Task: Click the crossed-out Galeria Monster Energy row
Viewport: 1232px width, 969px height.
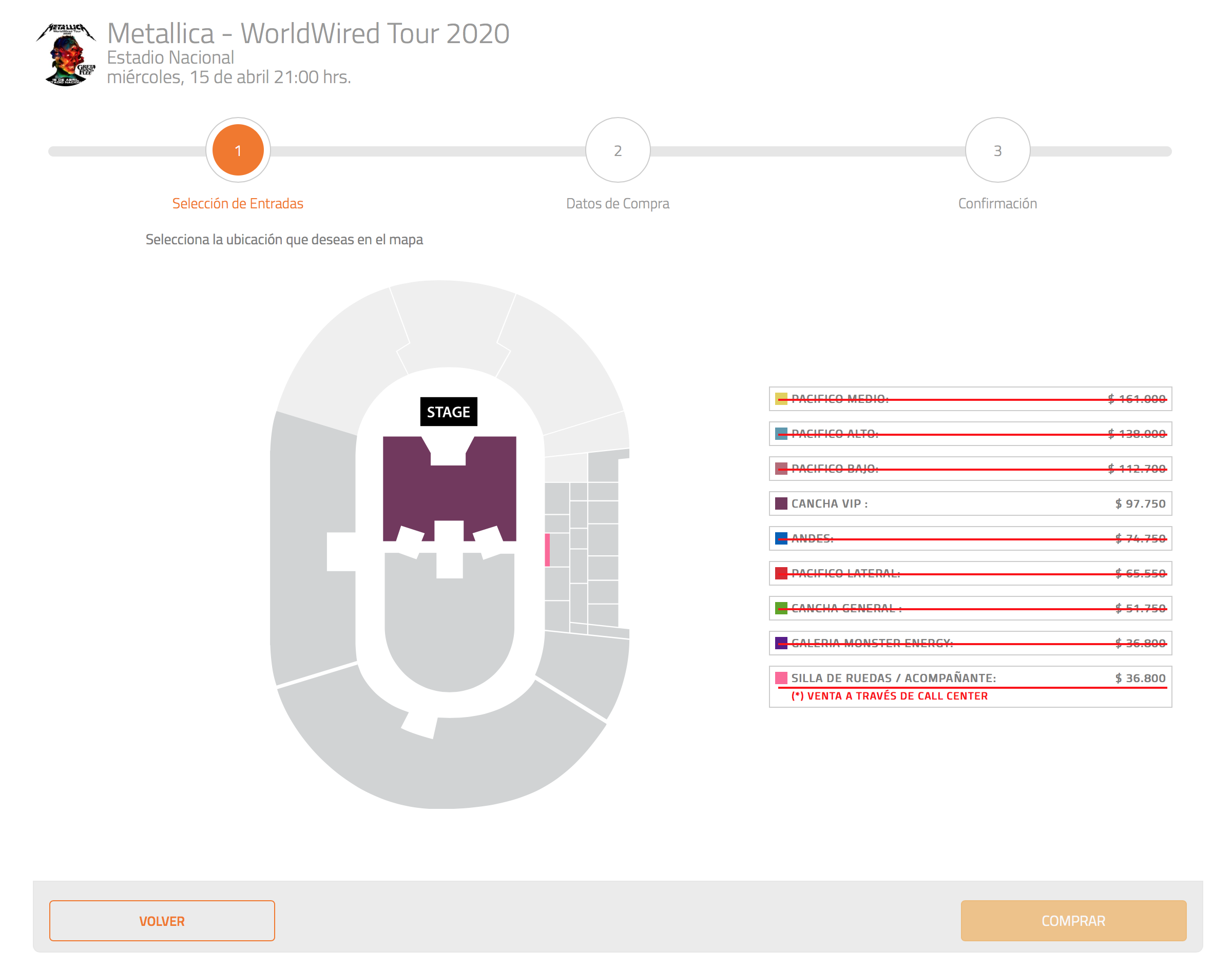Action: 970,644
